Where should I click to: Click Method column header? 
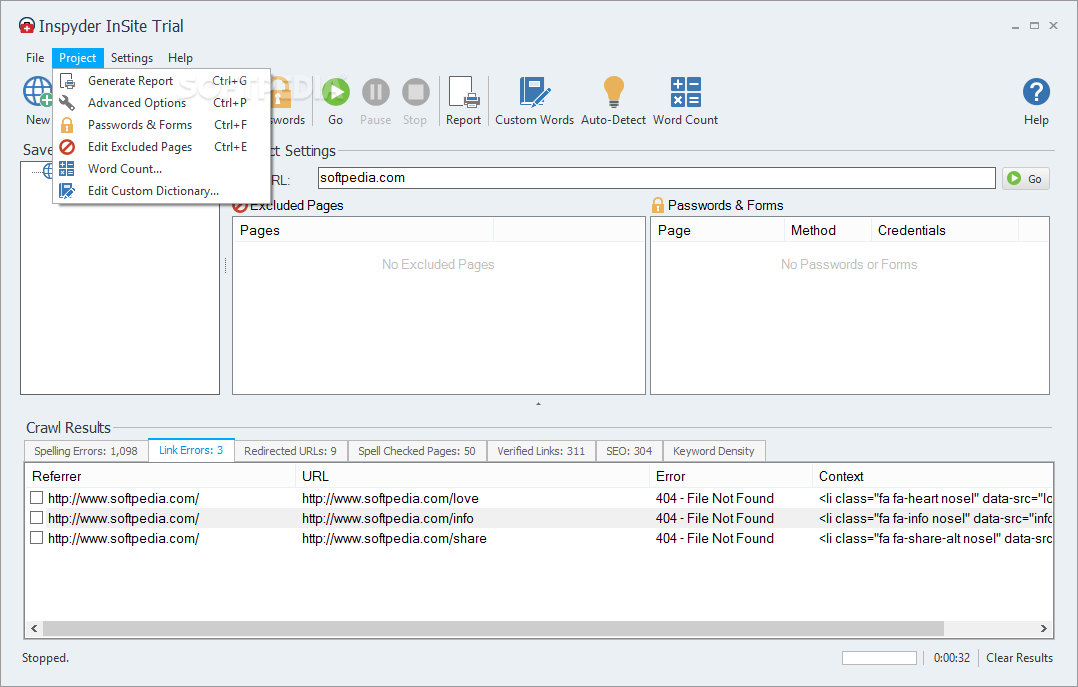827,230
